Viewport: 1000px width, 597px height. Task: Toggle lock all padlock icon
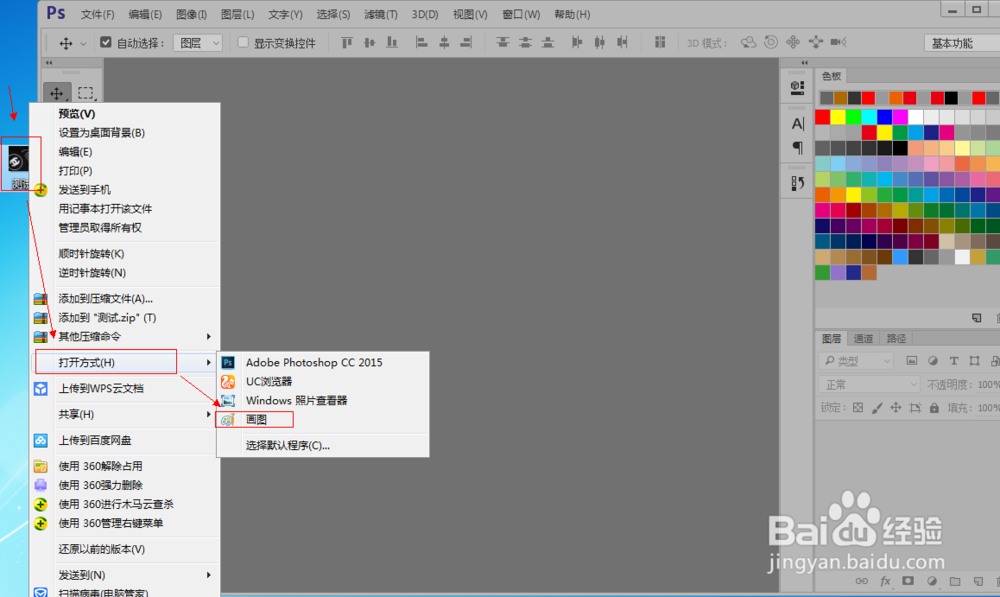934,408
